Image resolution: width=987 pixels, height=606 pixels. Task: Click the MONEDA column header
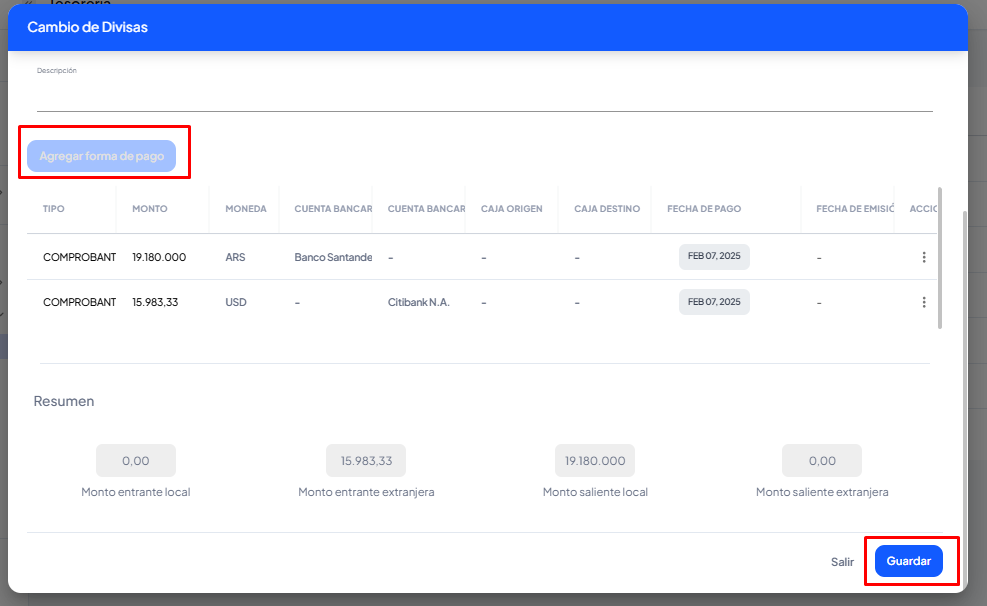(246, 209)
